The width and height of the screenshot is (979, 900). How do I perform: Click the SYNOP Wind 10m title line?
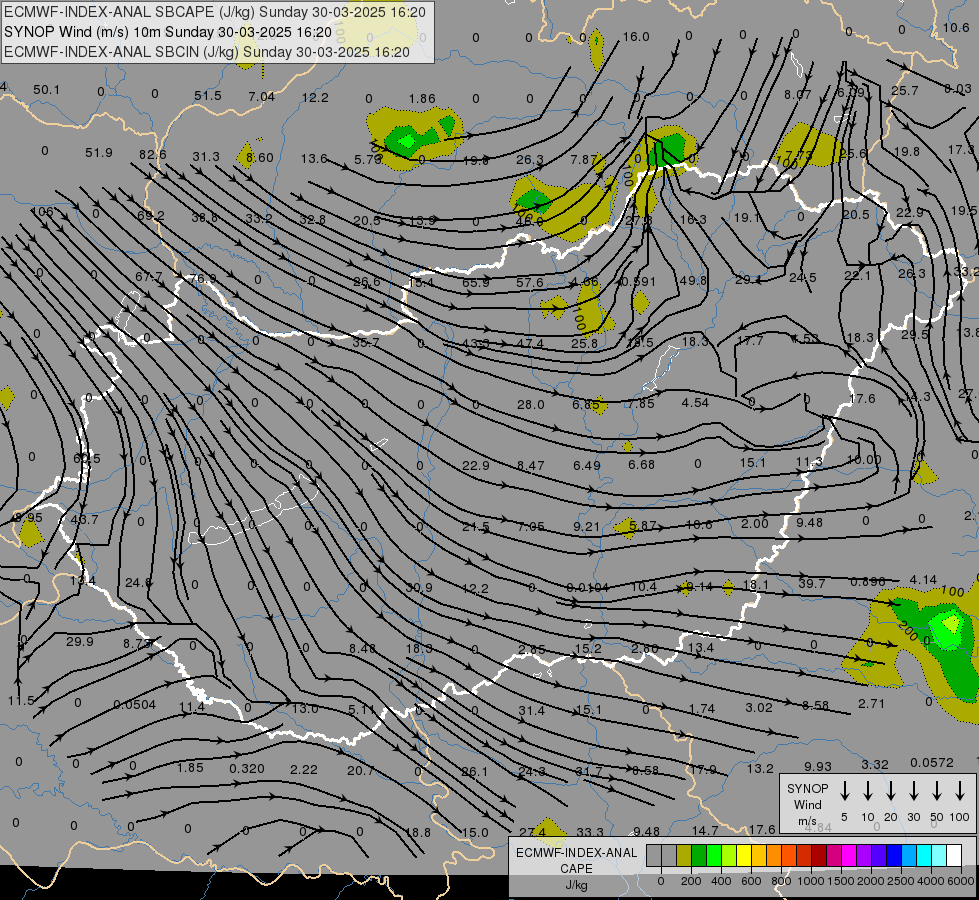(167, 32)
